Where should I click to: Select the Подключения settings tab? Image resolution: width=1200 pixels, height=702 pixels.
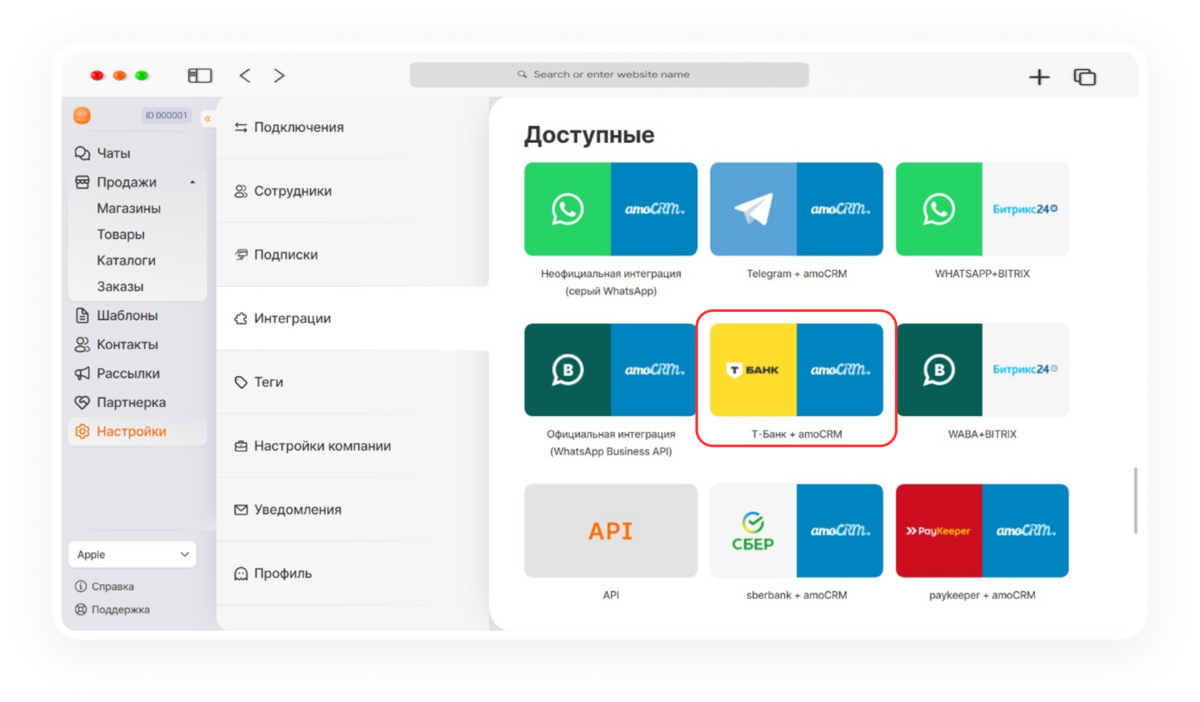click(352, 128)
